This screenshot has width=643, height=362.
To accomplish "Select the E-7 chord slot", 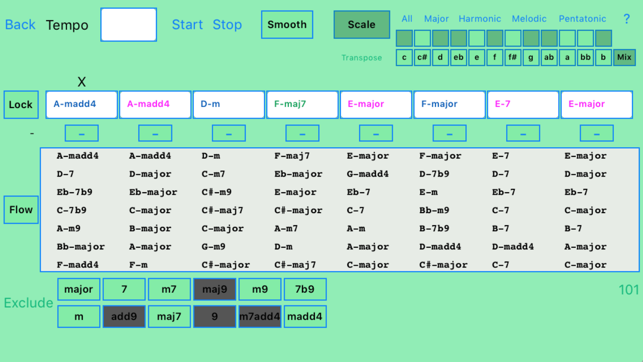I will coord(523,105).
